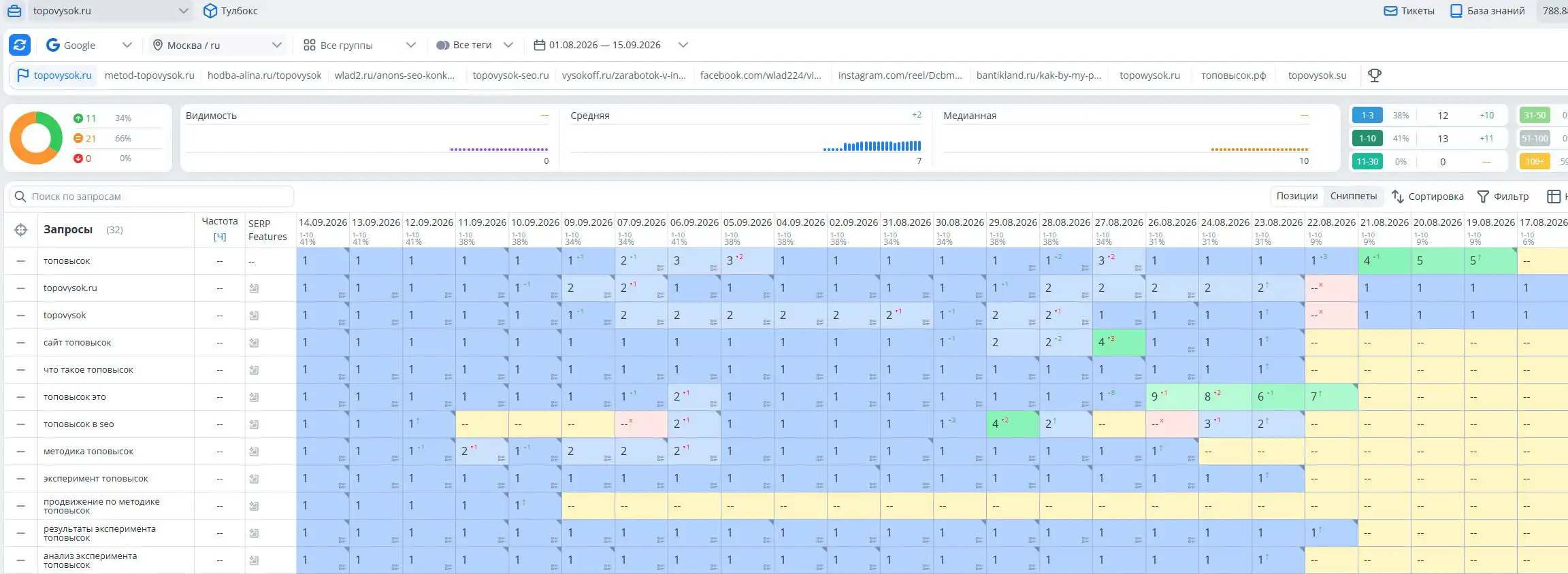The width and height of the screenshot is (1568, 574).
Task: Click SERP features icon for topovysok row
Action: pyautogui.click(x=254, y=316)
